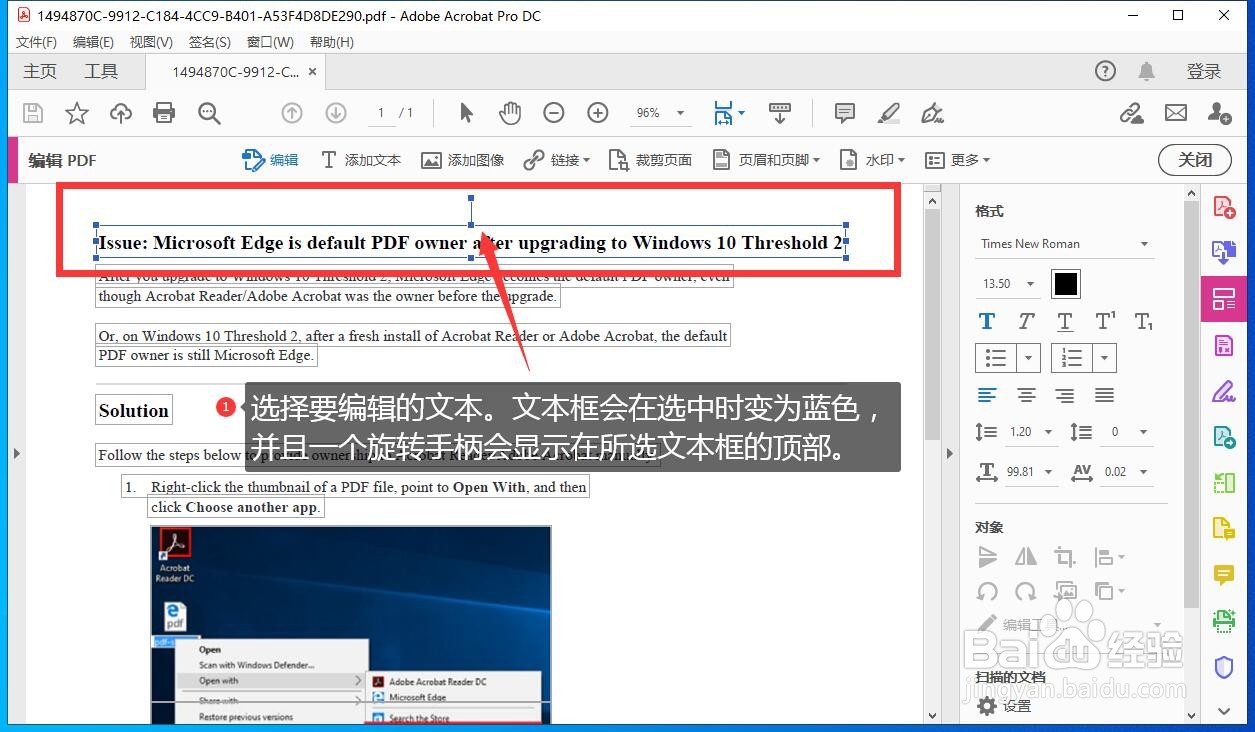Open the green Scan & OCR sidebar tool

[1224, 621]
